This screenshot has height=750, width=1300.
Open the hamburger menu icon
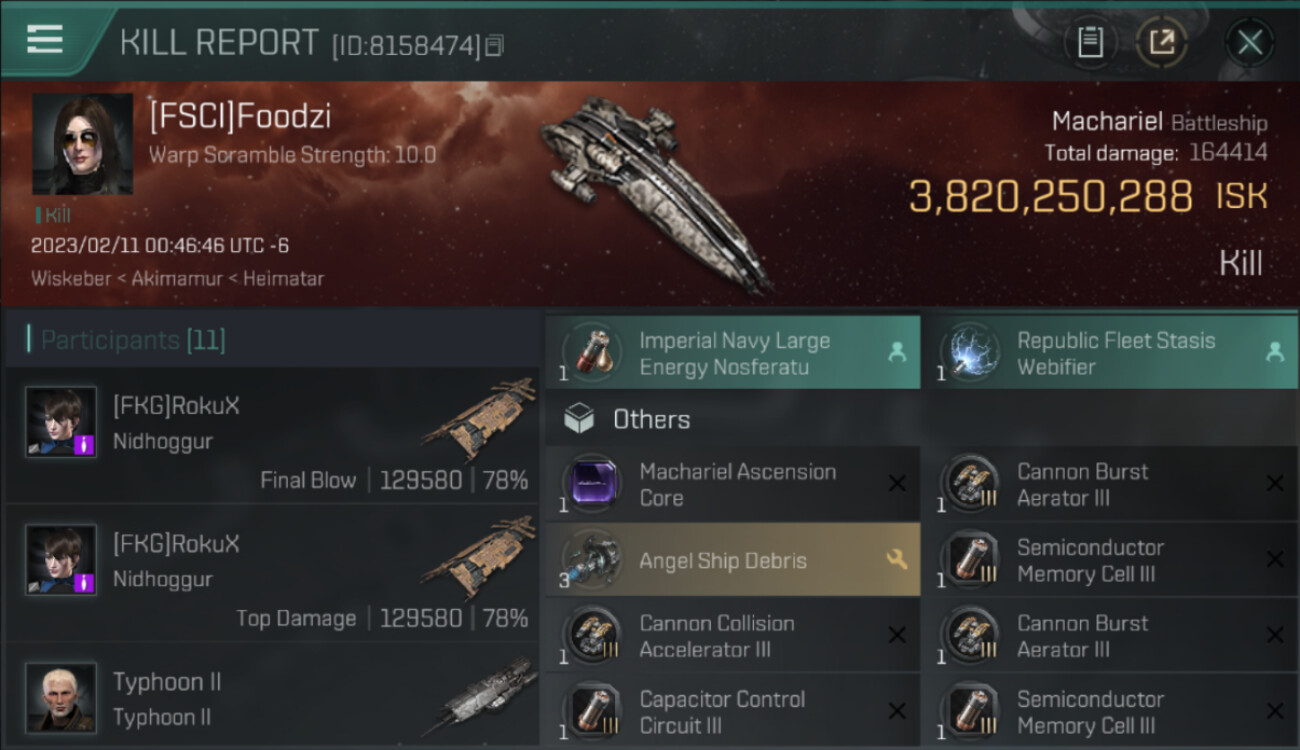pos(44,39)
